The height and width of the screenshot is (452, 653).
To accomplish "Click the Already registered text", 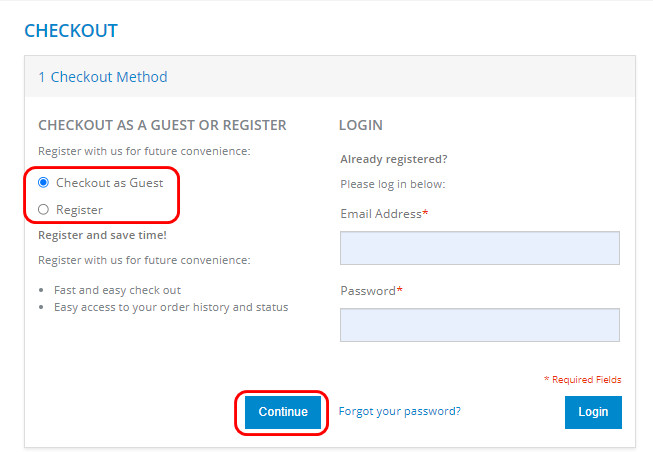I will pyautogui.click(x=393, y=159).
